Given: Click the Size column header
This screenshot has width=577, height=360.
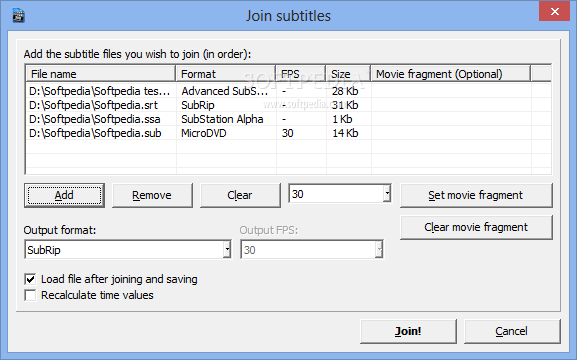Looking at the screenshot, I should click(348, 74).
